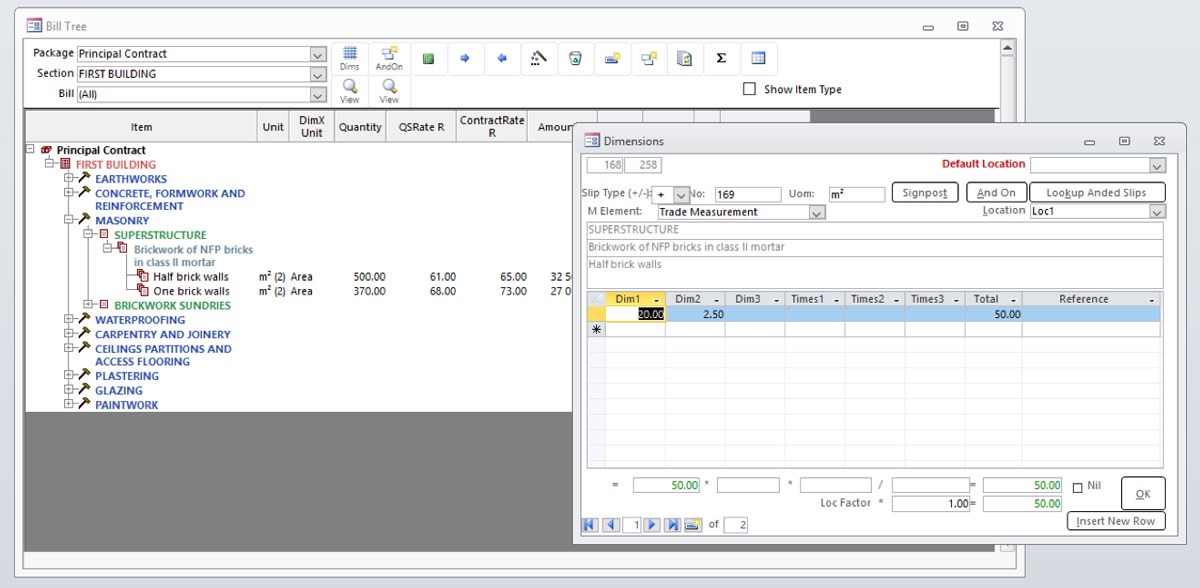
Task: Click the new row asterisk selector
Action: (596, 329)
